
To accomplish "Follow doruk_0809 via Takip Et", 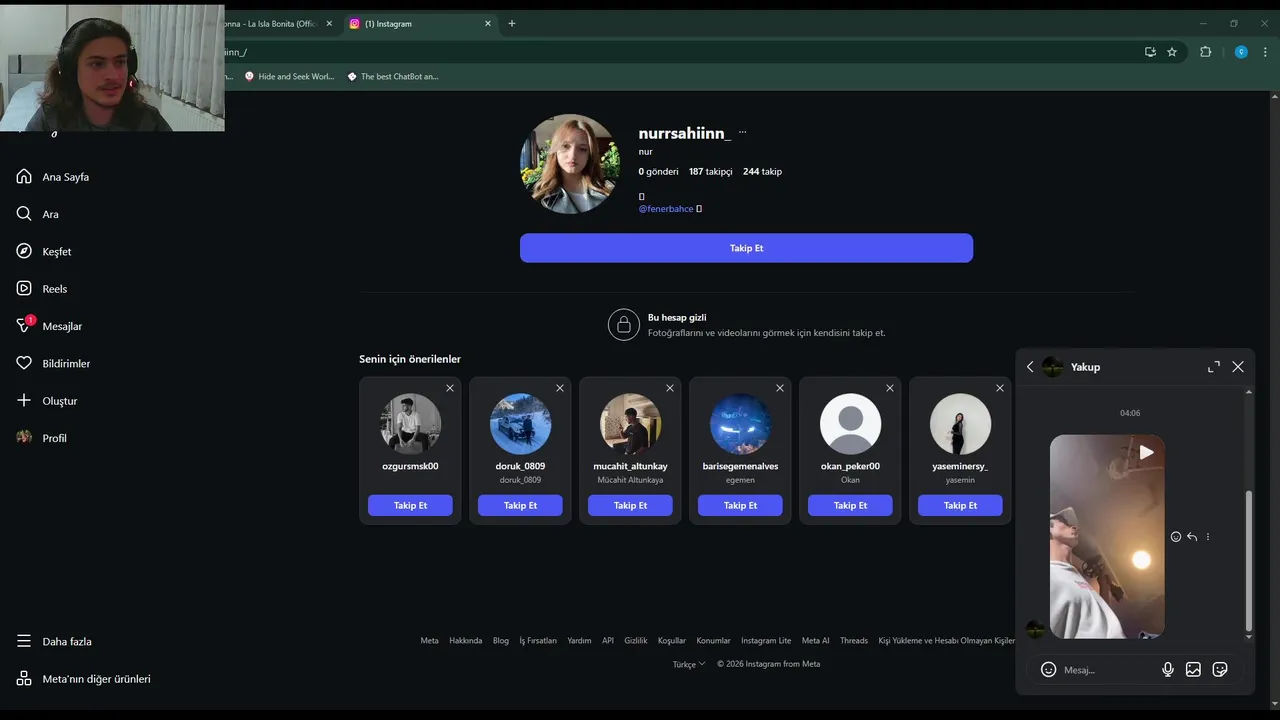I will click(520, 506).
